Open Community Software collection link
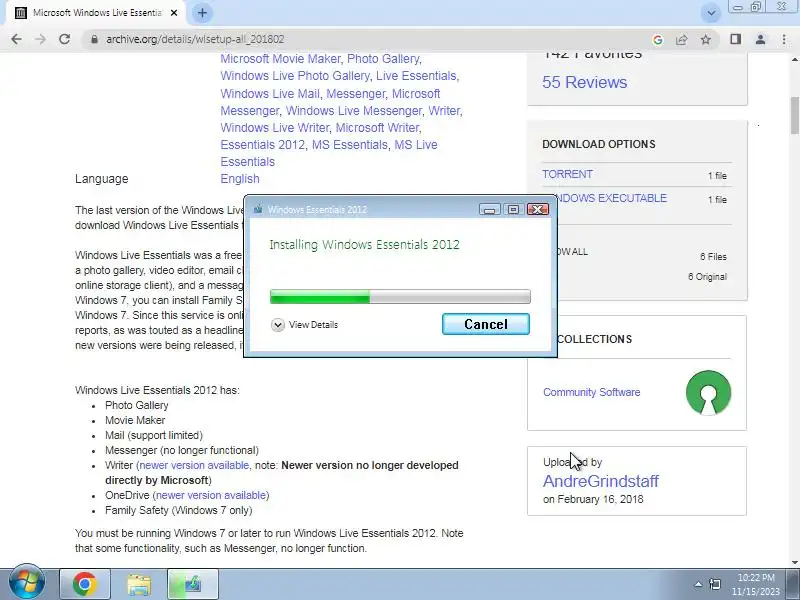Image resolution: width=800 pixels, height=600 pixels. pos(591,392)
